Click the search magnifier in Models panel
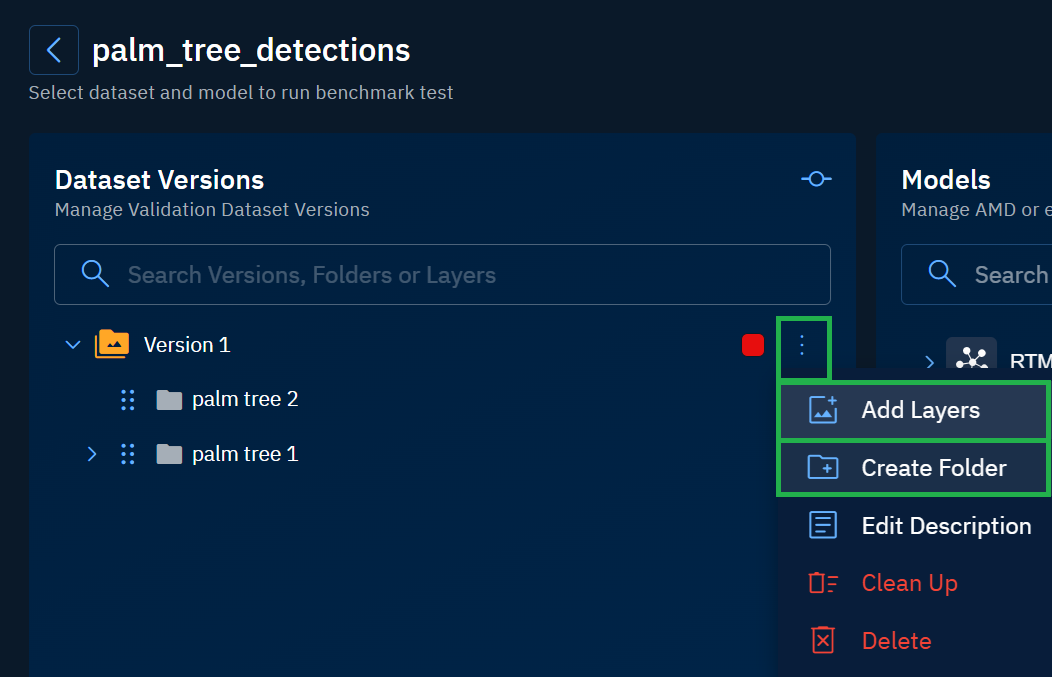This screenshot has height=677, width=1052. coord(942,274)
